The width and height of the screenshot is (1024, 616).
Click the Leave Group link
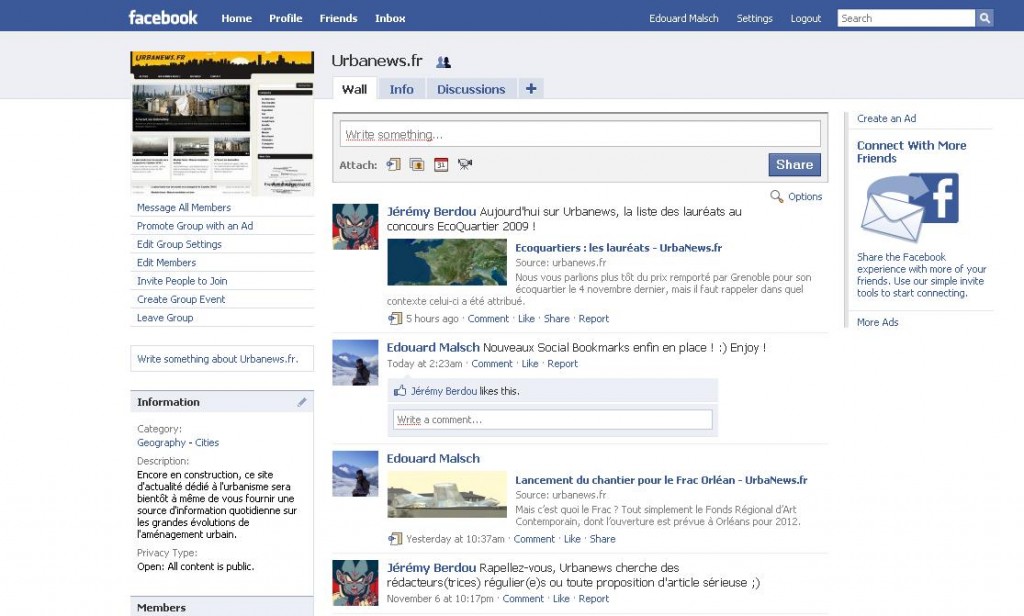tap(165, 318)
